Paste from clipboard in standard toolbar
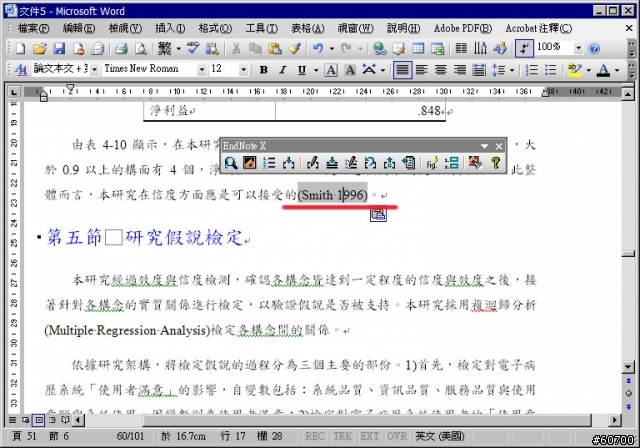 [275, 49]
